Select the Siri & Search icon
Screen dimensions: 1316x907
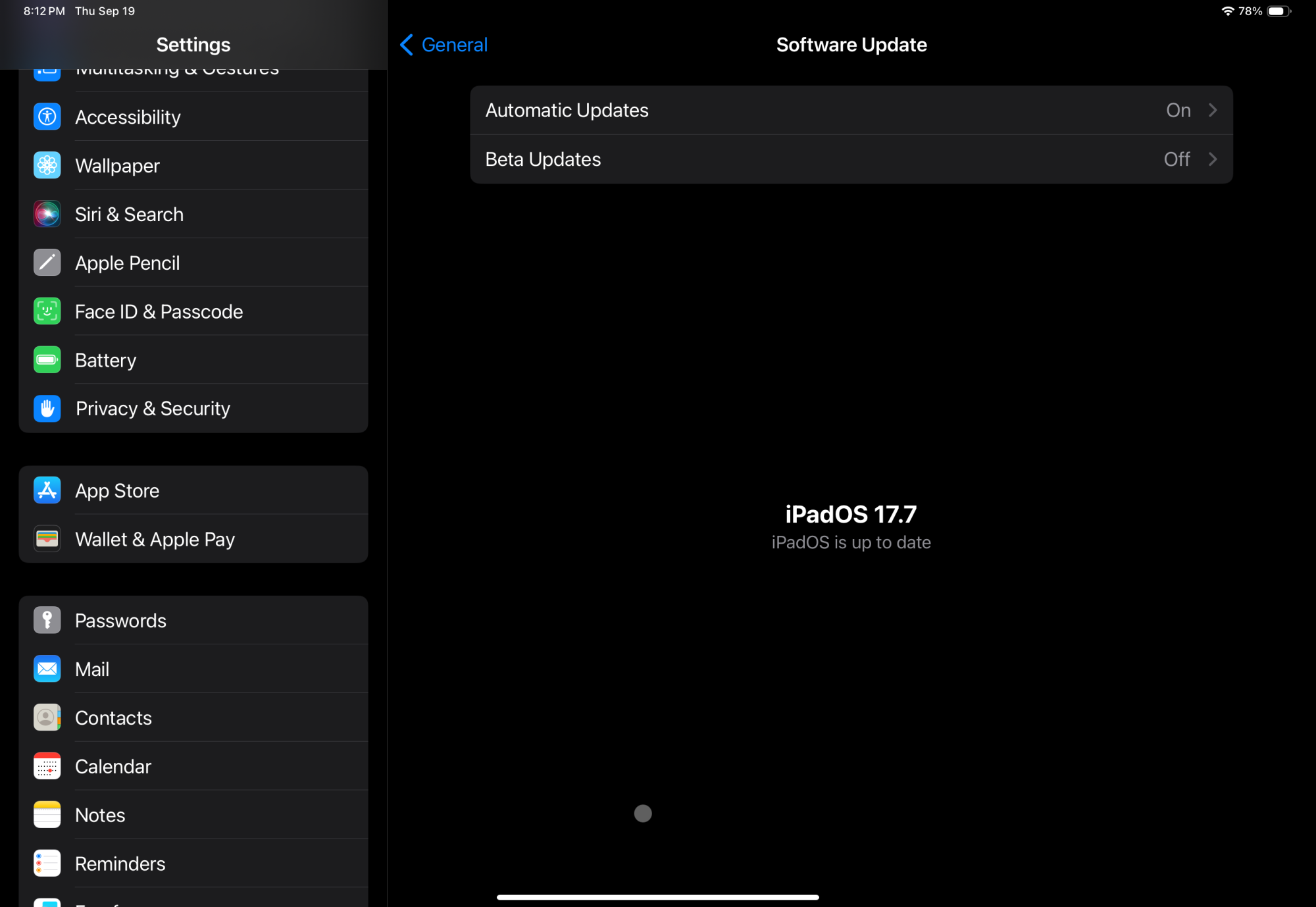click(47, 215)
